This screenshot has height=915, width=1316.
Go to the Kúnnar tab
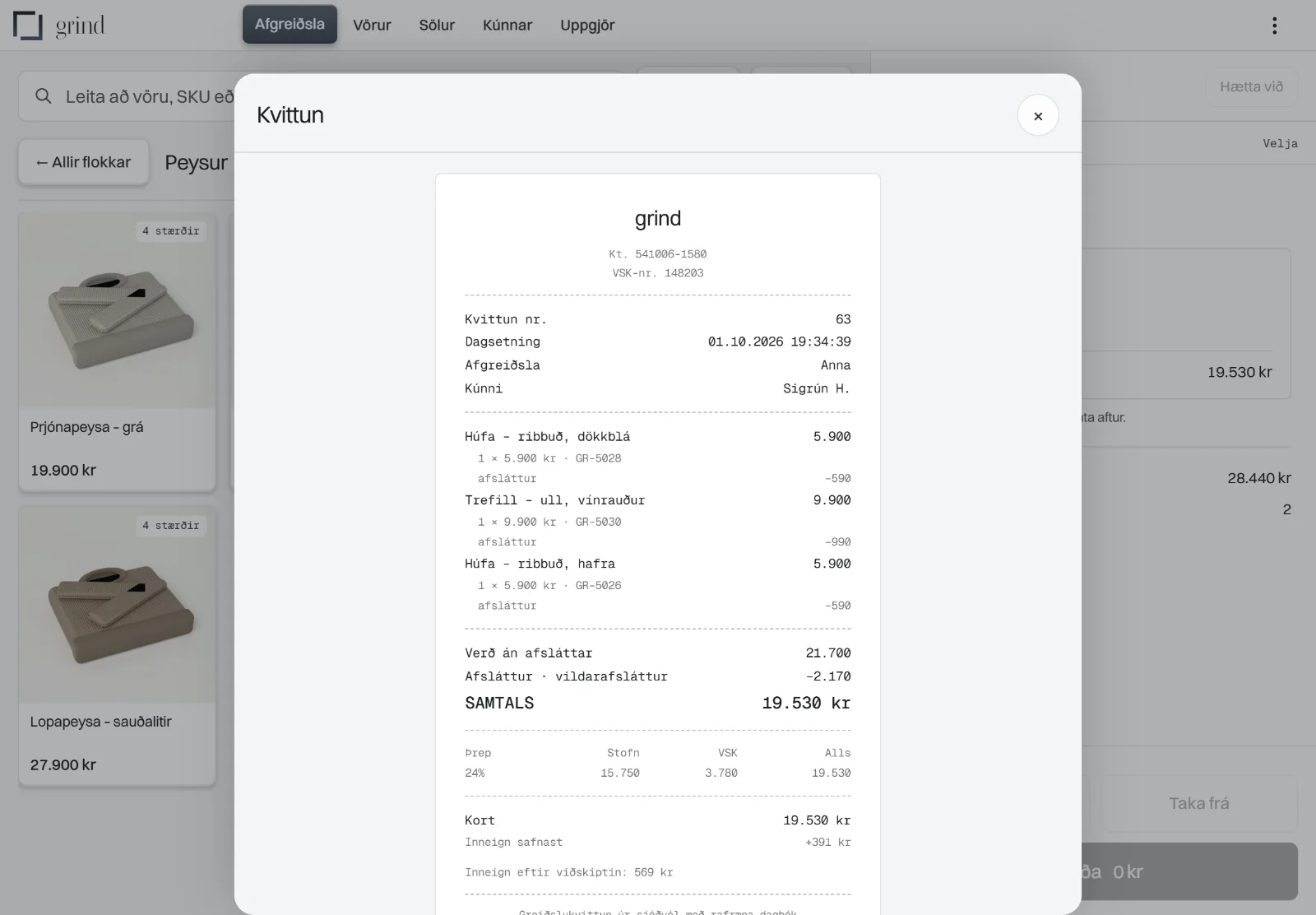[507, 26]
